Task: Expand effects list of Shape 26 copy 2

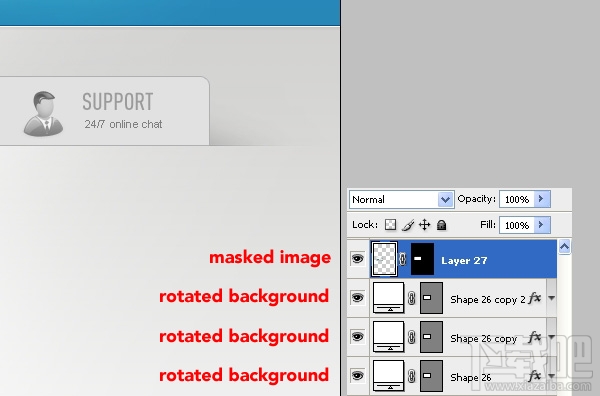Action: point(551,298)
